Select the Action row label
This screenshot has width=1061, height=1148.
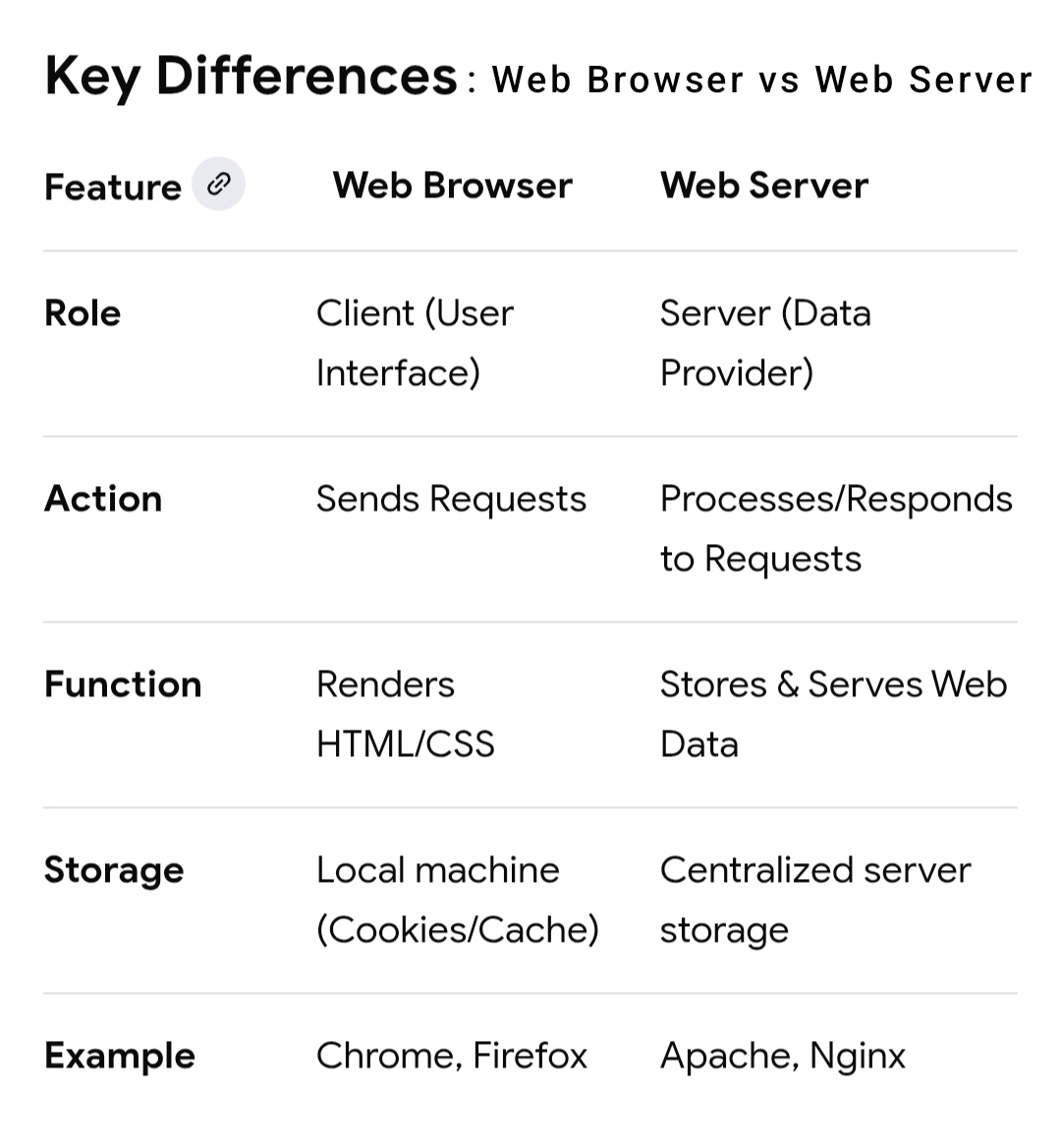(x=103, y=499)
